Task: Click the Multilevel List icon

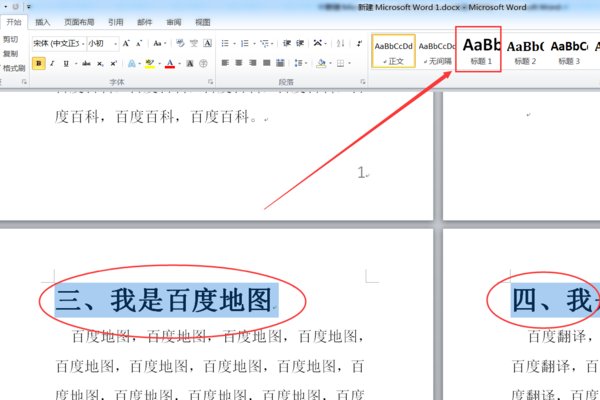Action: [264, 43]
